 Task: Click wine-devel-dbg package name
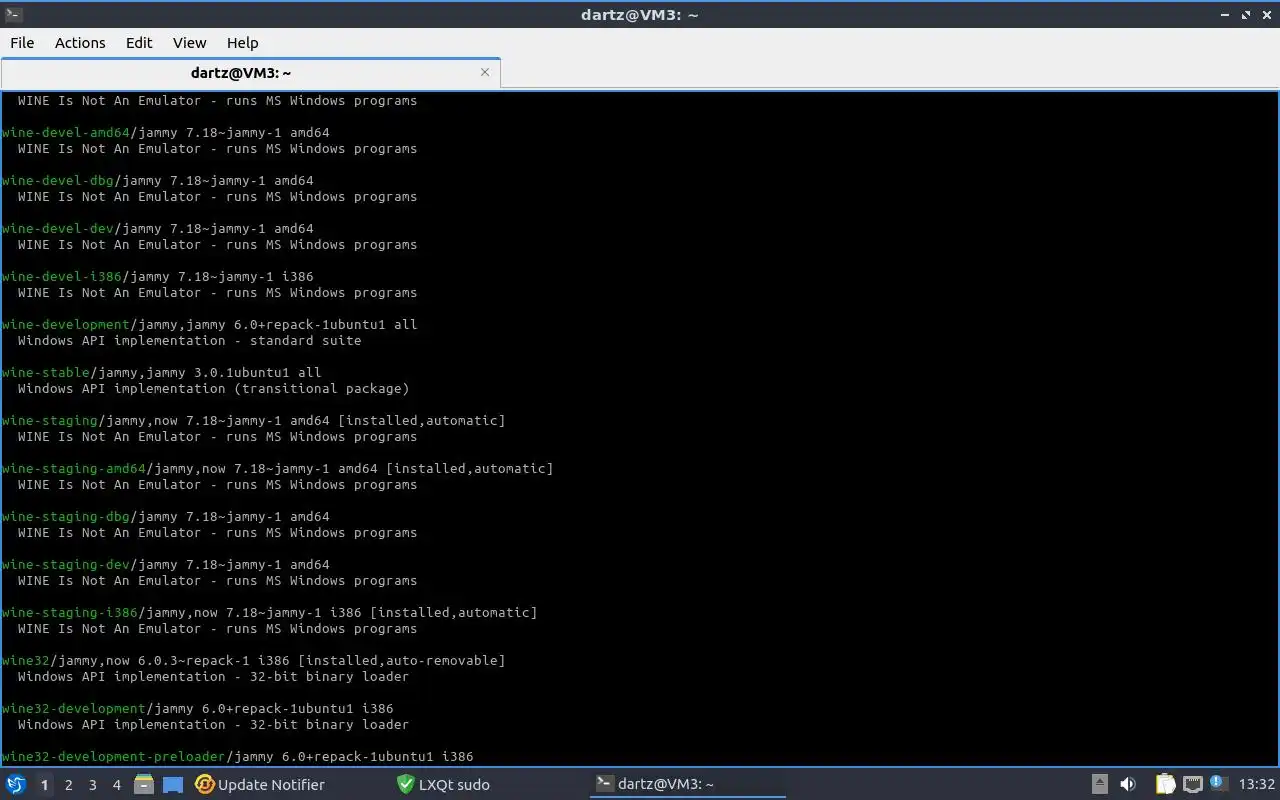58,181
